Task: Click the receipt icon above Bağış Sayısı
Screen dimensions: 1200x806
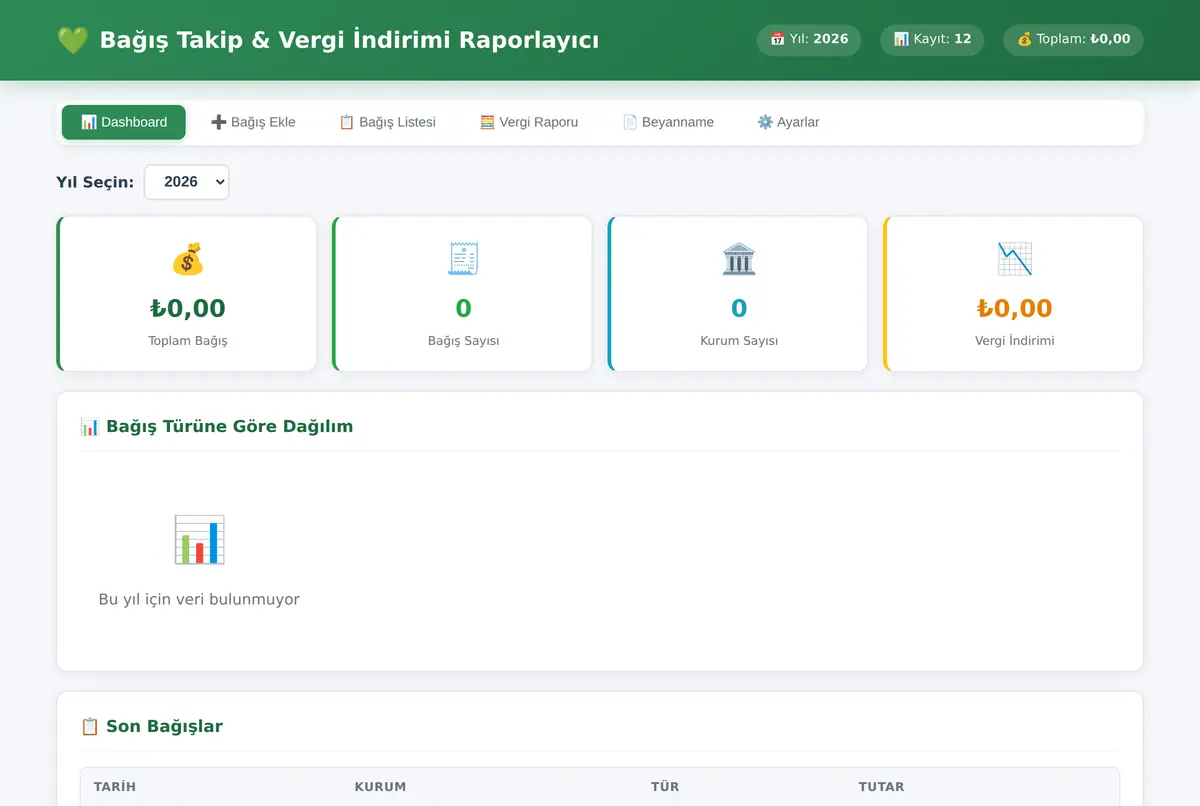Action: 463,259
